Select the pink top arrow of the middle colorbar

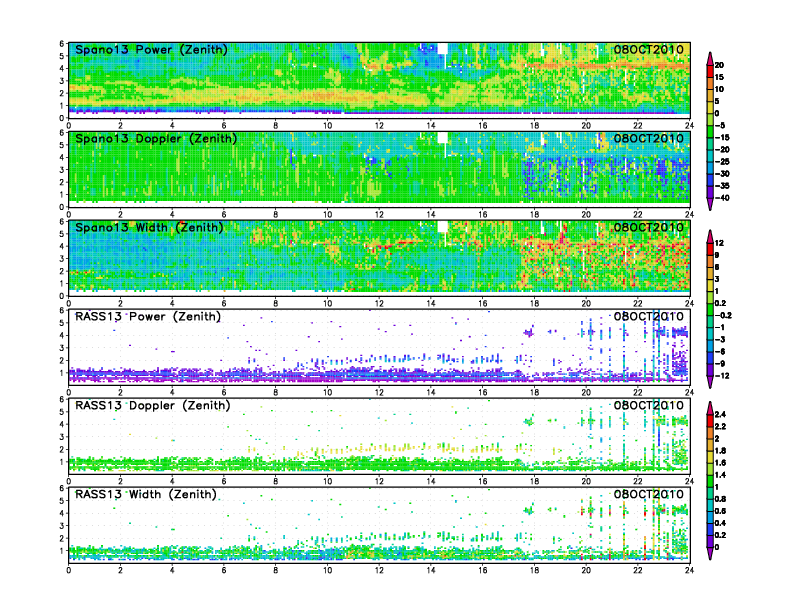(710, 236)
